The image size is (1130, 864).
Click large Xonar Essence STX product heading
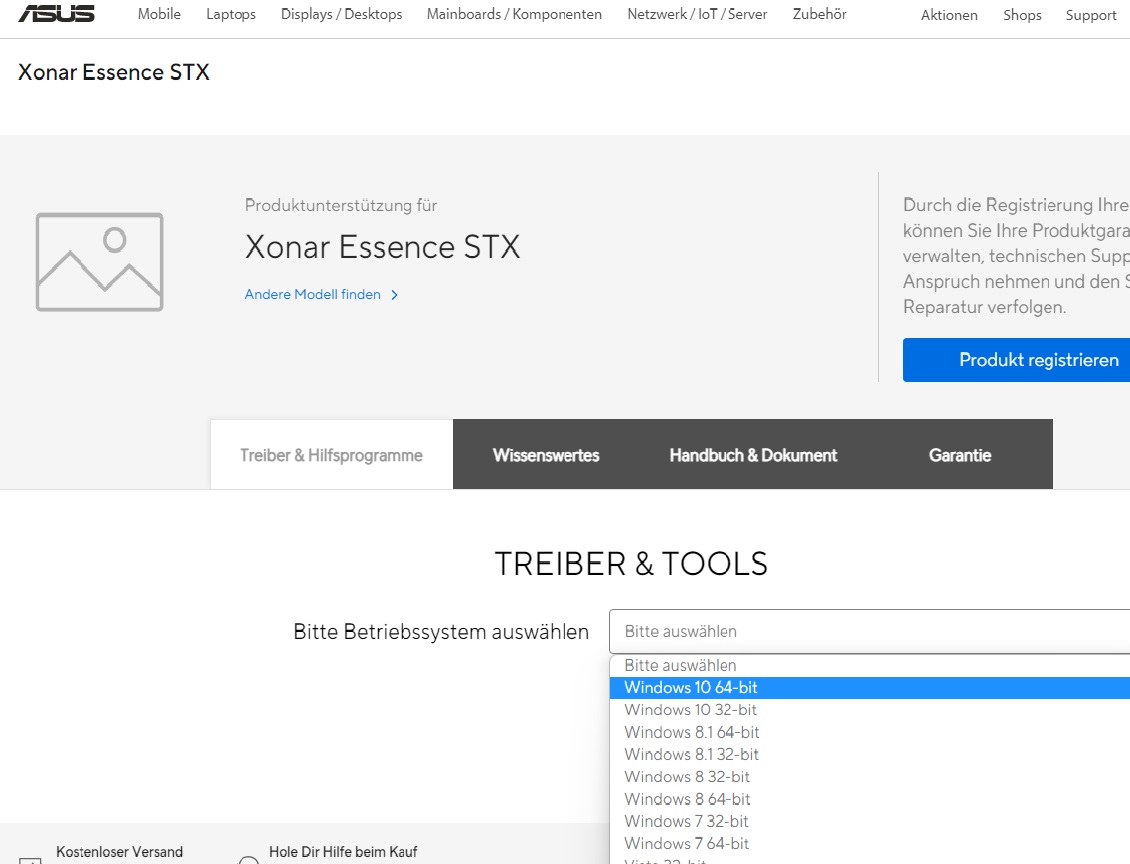(382, 247)
